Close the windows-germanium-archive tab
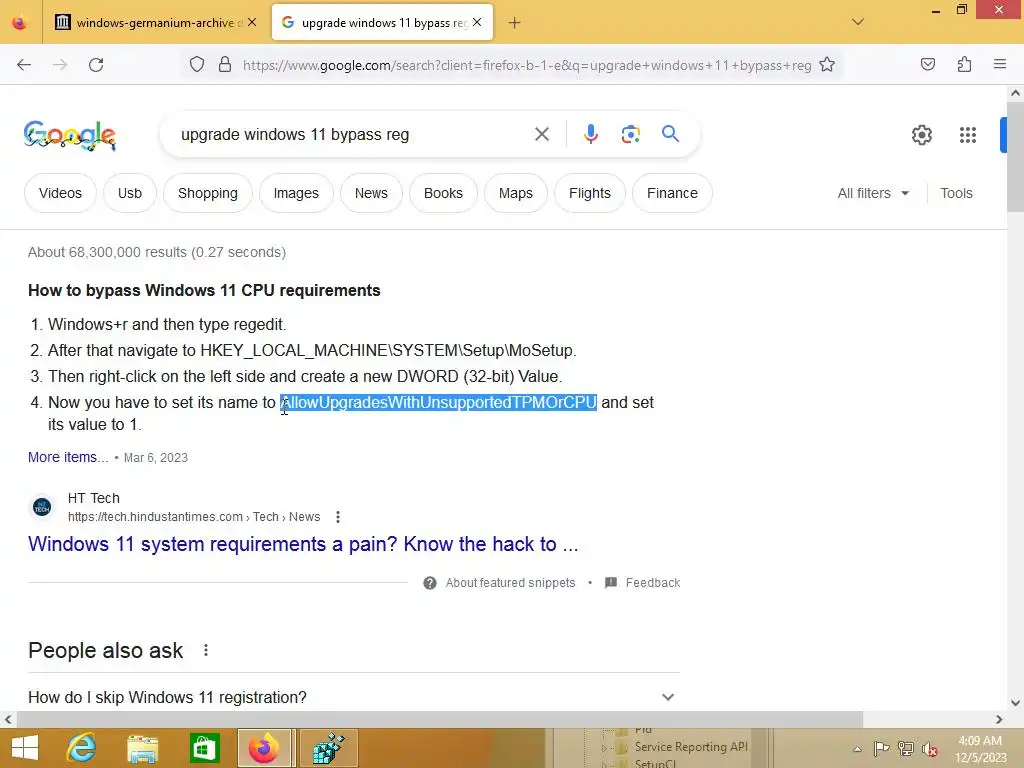This screenshot has height=768, width=1024. 252,22
